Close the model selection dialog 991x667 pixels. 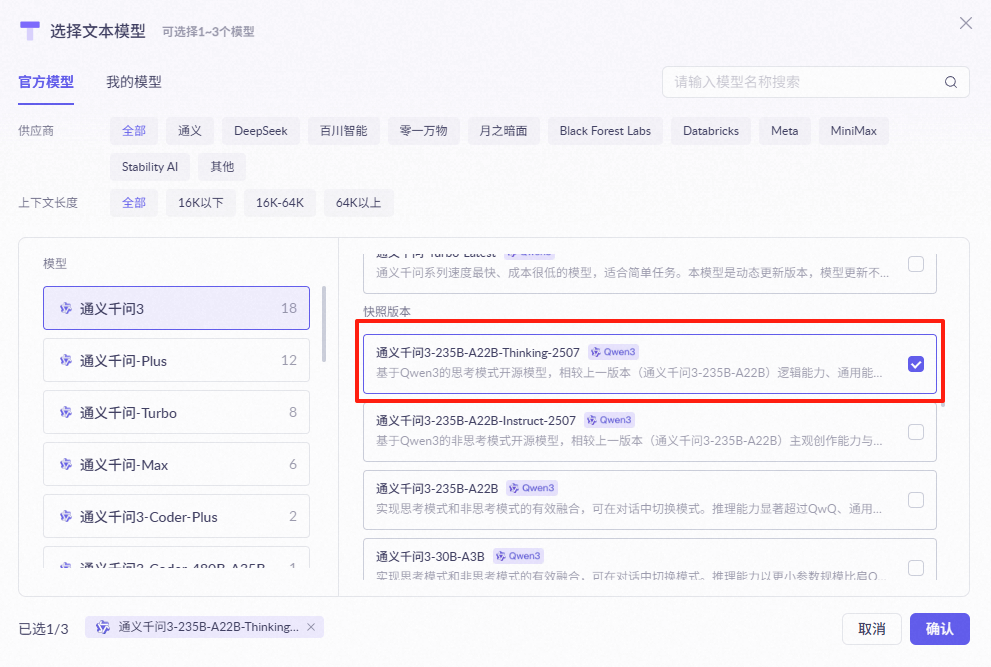click(965, 23)
